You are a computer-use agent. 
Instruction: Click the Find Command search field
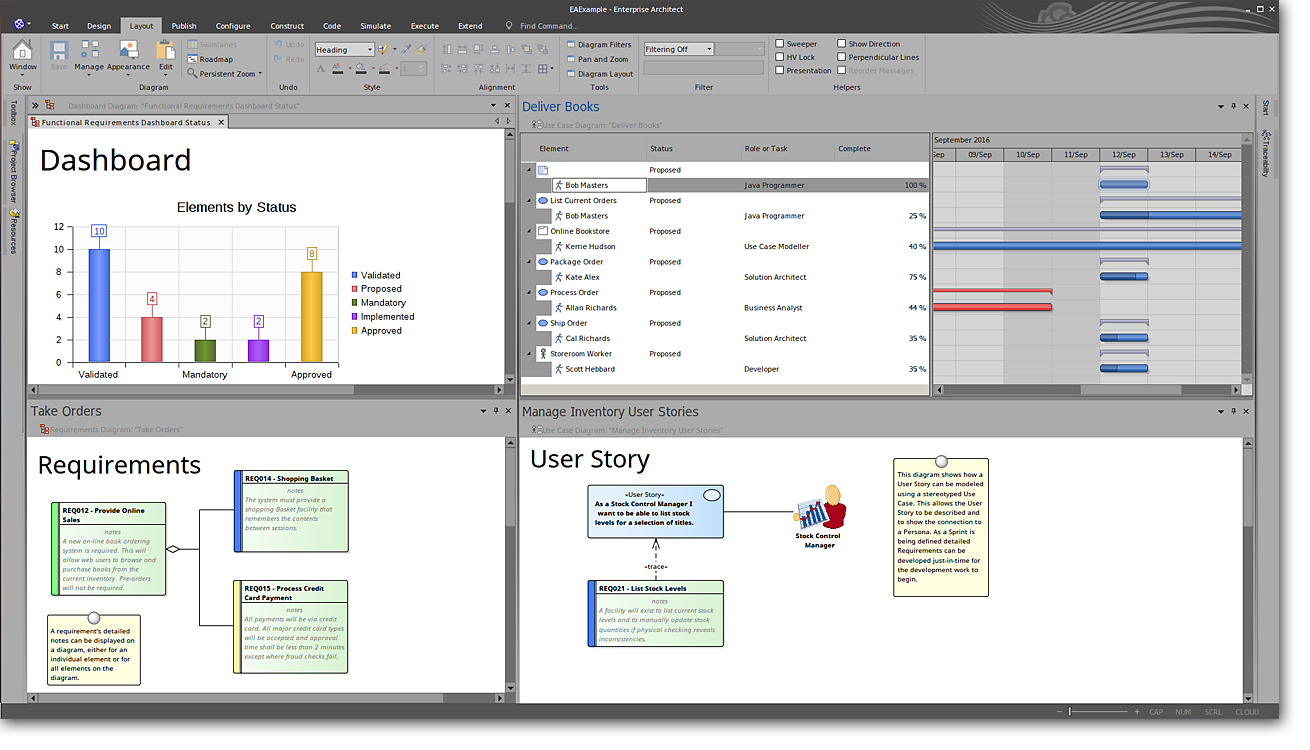(549, 26)
